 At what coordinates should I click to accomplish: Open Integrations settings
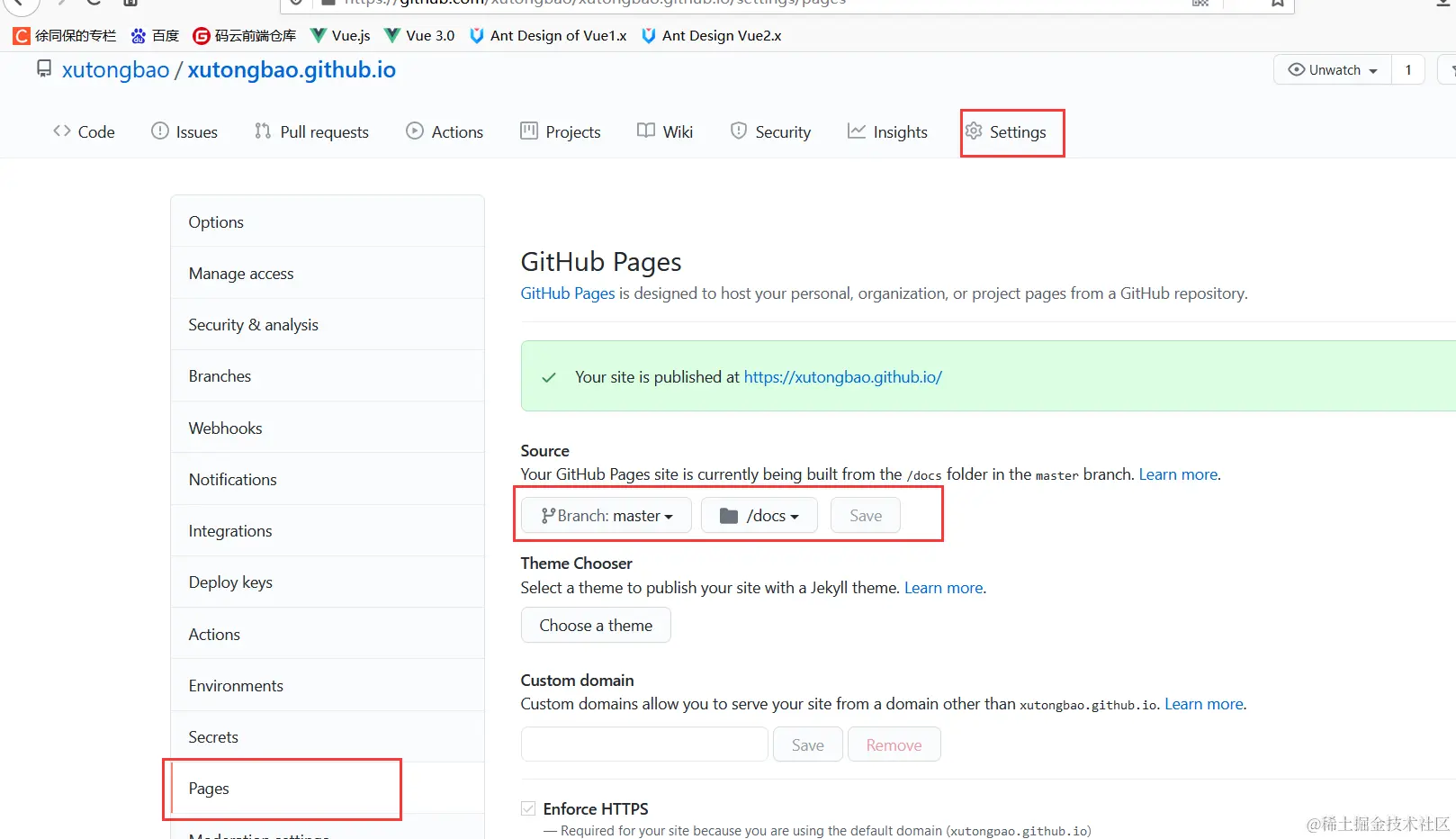pyautogui.click(x=328, y=530)
